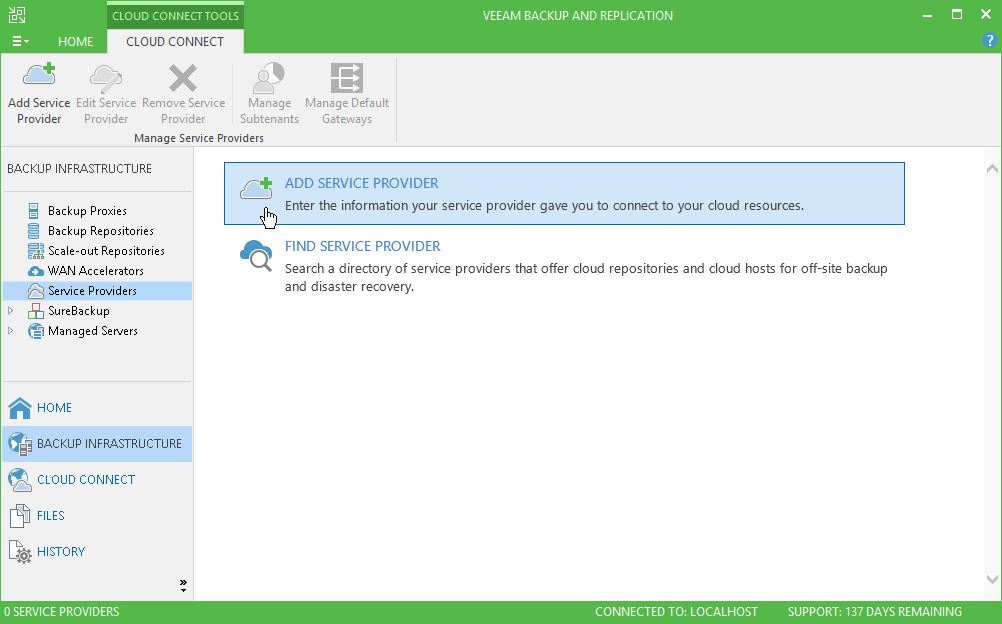Click the 'Enter the information your service provider' description
The width and height of the screenshot is (1002, 624).
(x=544, y=206)
